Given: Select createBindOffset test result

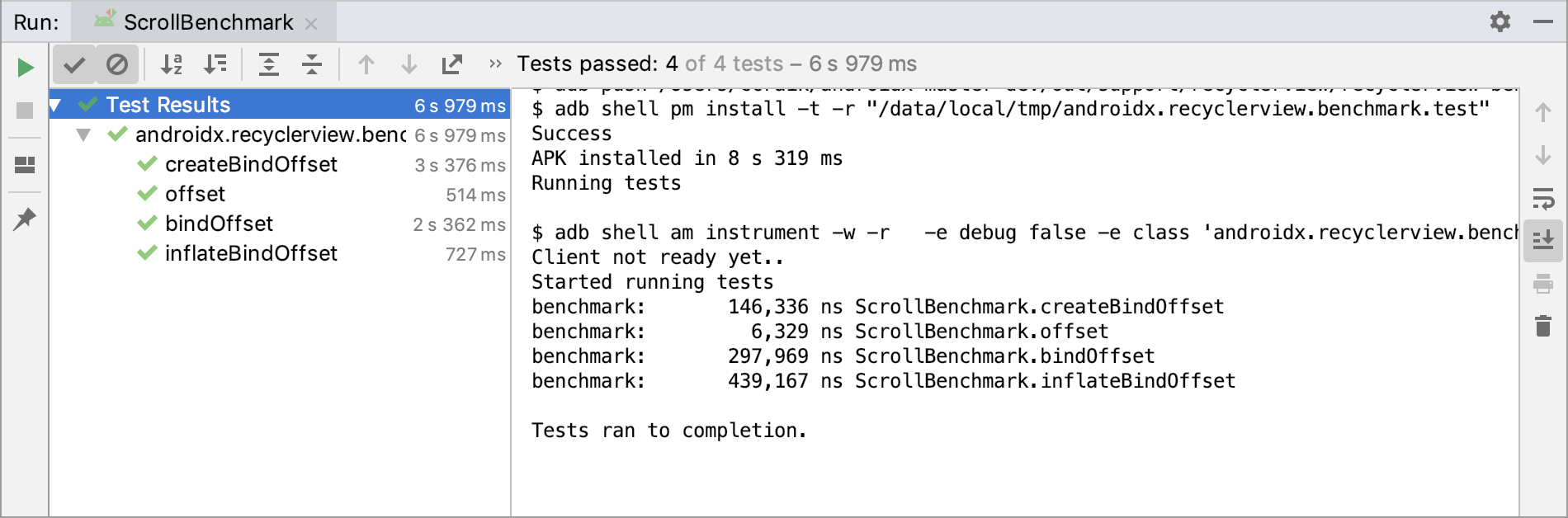Looking at the screenshot, I should [251, 164].
